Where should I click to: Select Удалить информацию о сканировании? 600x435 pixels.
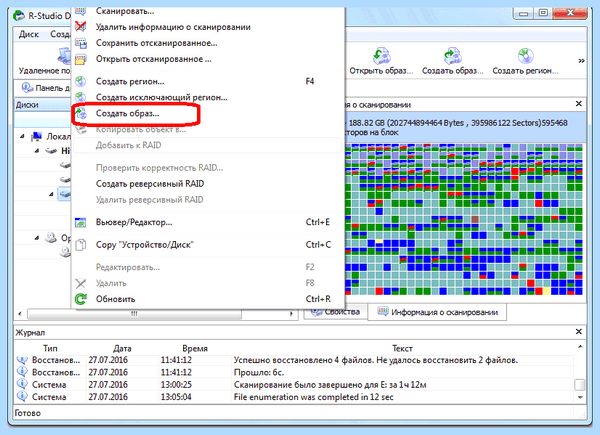point(173,27)
